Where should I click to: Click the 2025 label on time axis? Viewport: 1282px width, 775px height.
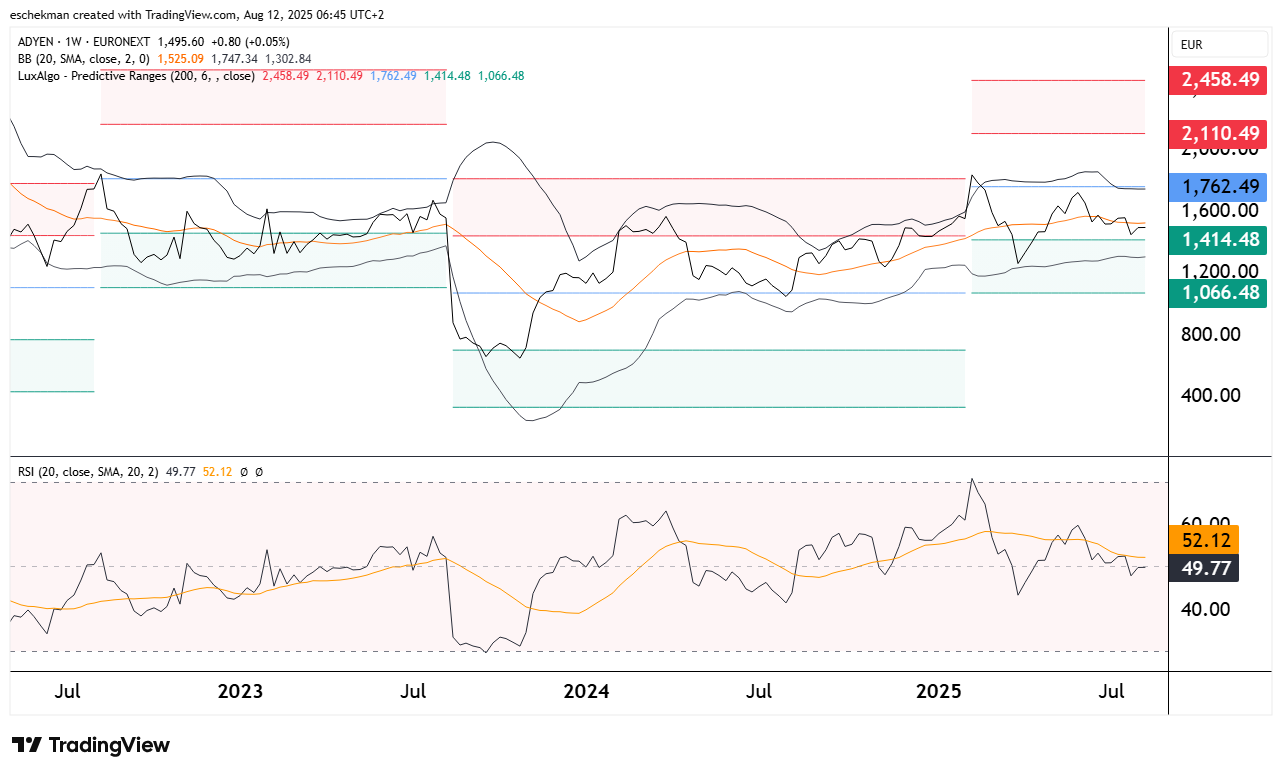[939, 692]
